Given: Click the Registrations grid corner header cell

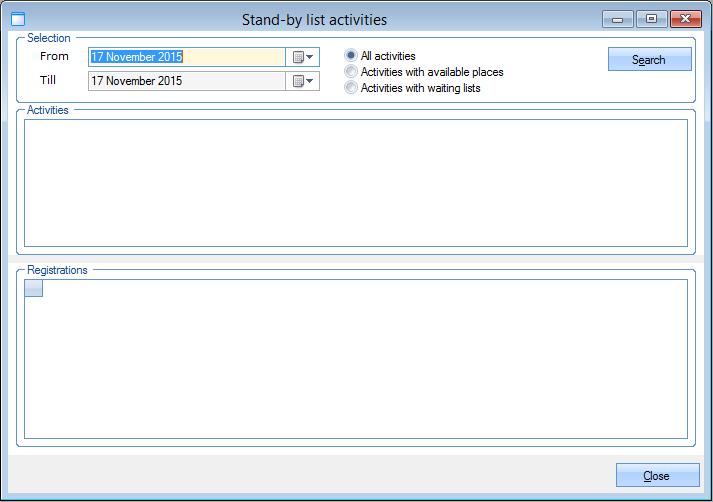Looking at the screenshot, I should tap(33, 288).
